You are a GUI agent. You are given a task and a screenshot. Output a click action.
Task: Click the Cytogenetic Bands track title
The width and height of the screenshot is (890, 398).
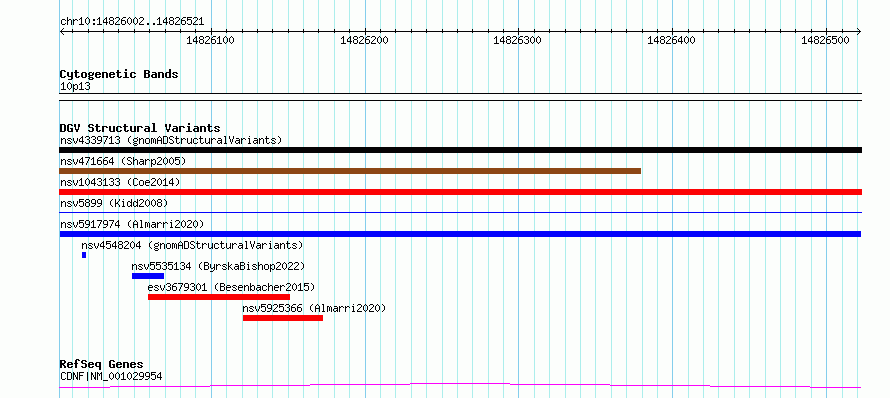(x=119, y=74)
